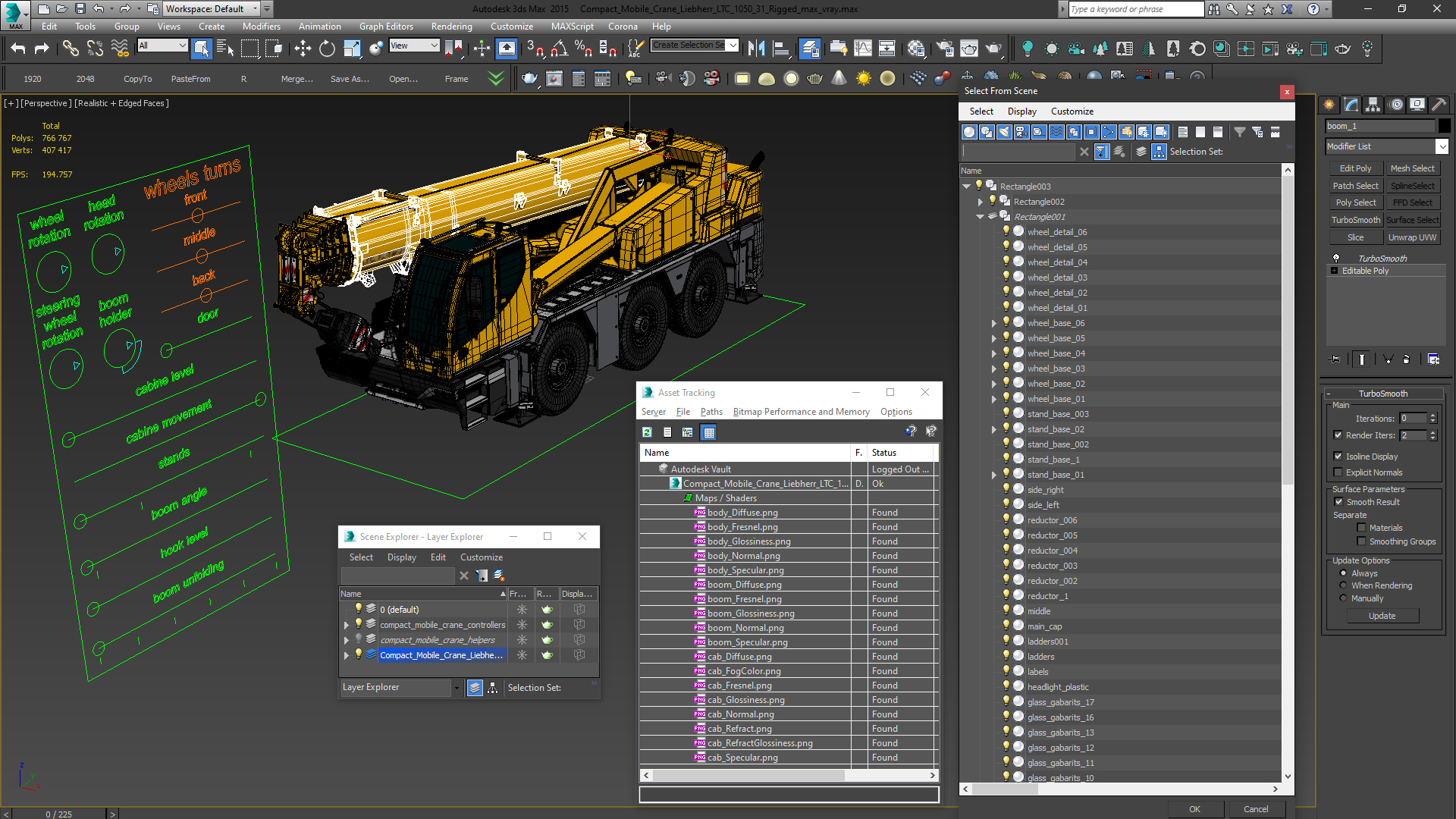The width and height of the screenshot is (1456, 819).
Task: Select the Select and Link tool
Action: (x=71, y=49)
